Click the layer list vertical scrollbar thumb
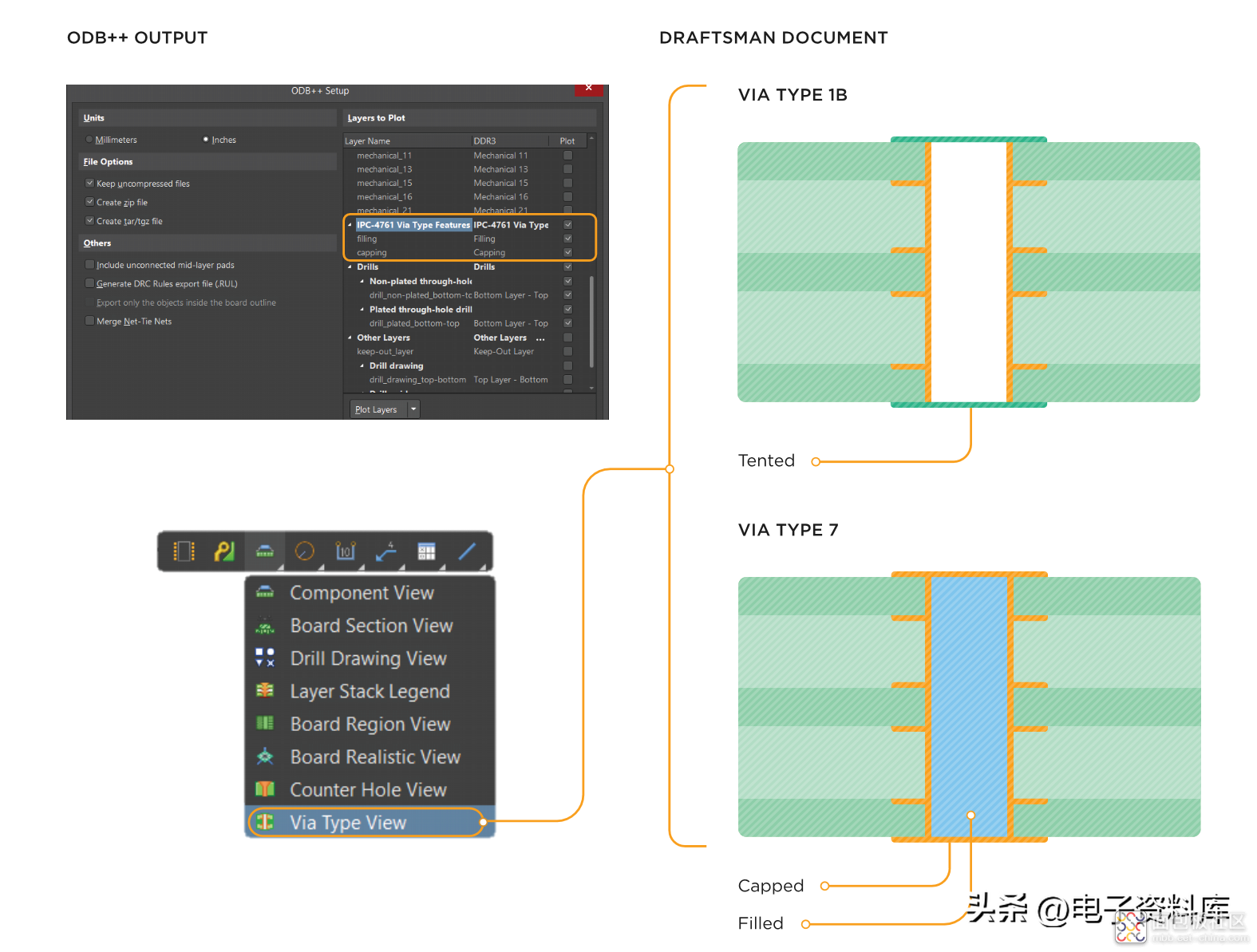Screen dimensions: 1257x952 click(x=591, y=321)
